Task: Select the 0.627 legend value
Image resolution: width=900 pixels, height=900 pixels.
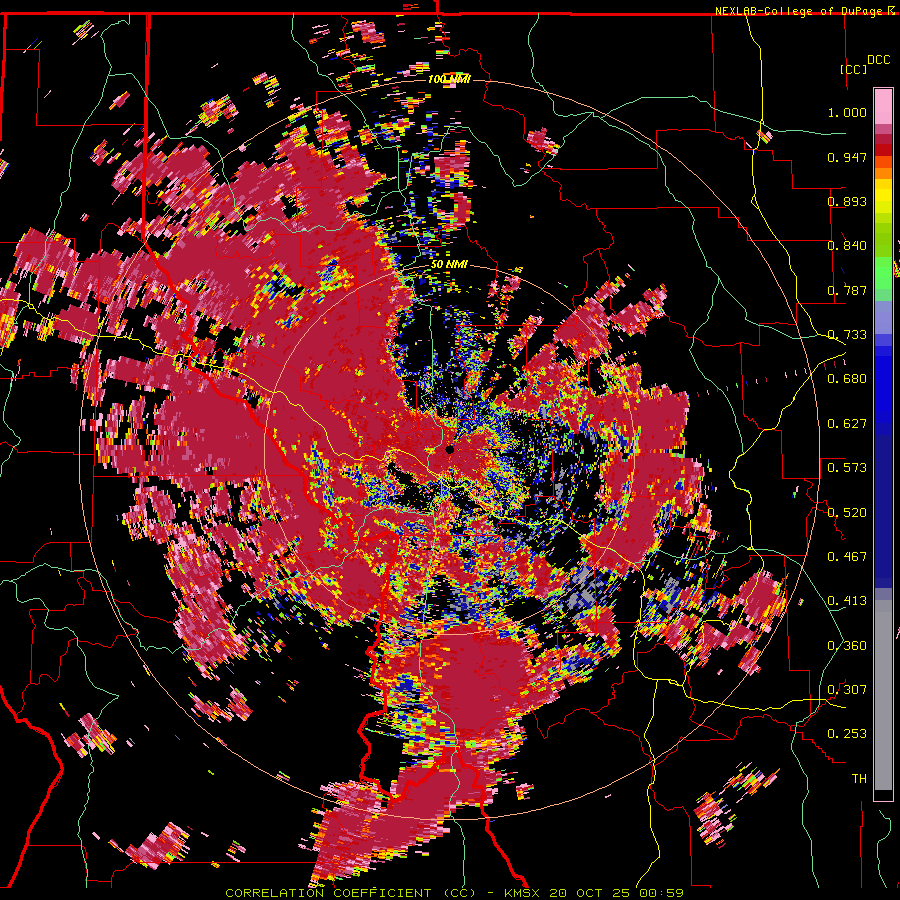Action: click(x=847, y=424)
